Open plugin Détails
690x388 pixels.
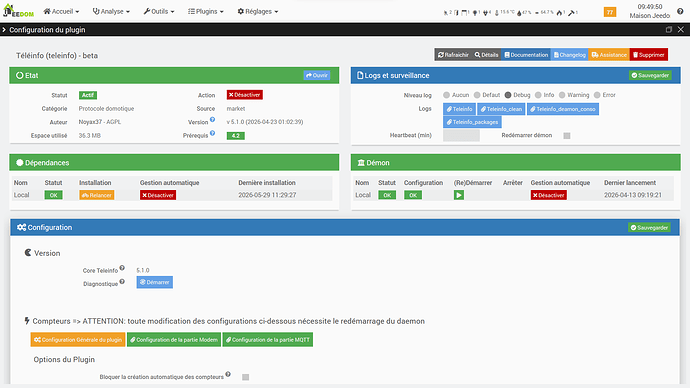(486, 55)
